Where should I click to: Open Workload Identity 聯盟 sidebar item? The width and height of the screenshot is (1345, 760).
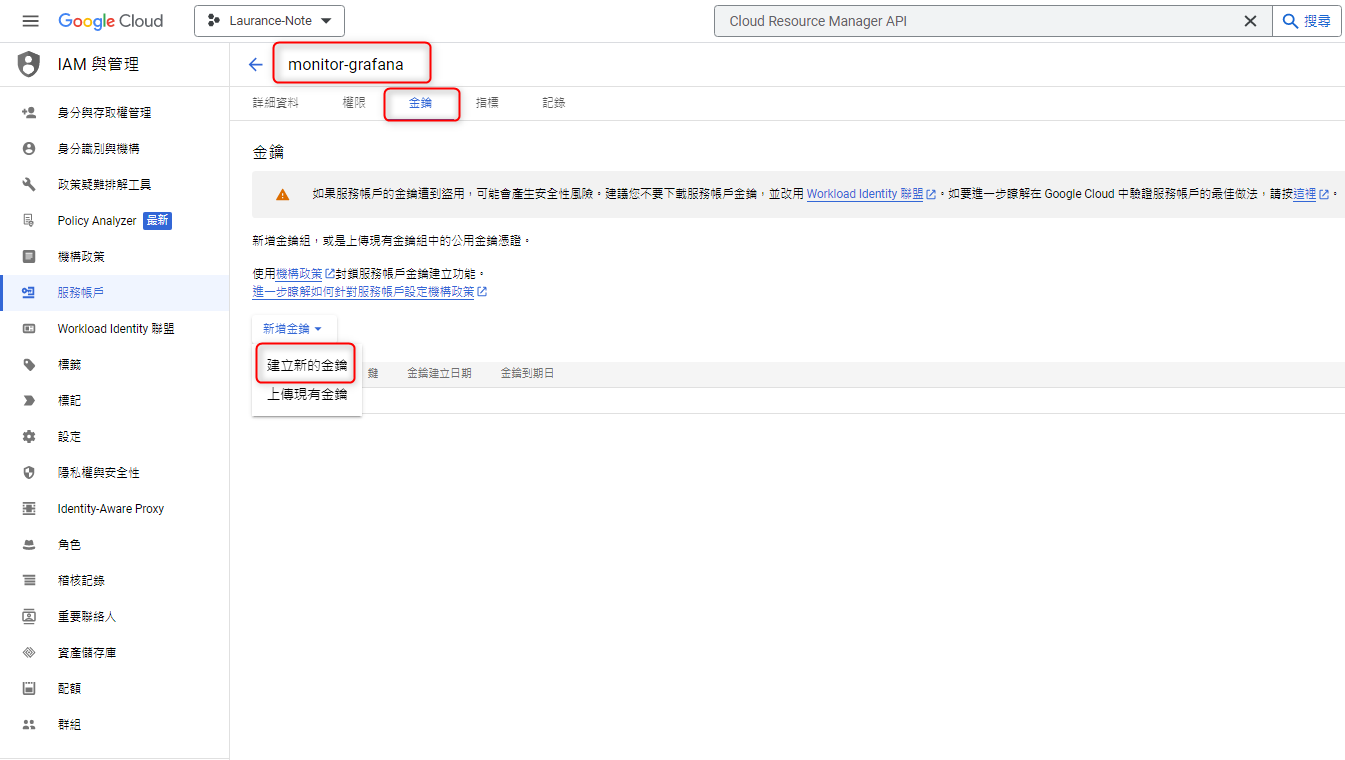pyautogui.click(x=115, y=329)
